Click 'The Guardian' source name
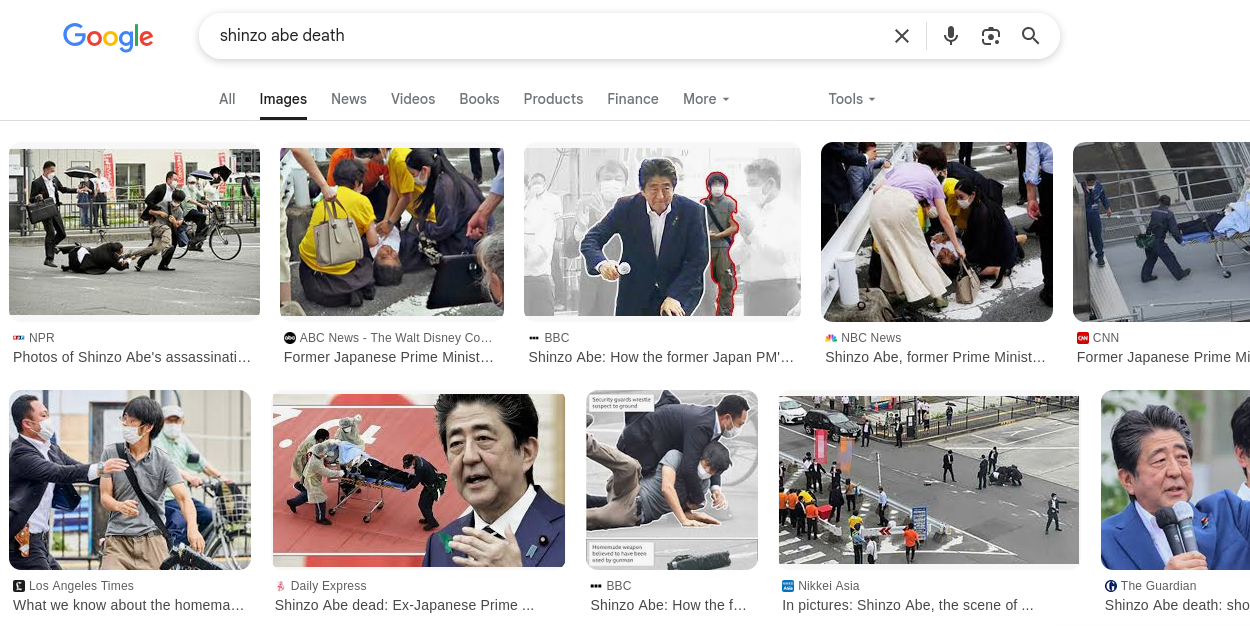Screen dimensions: 1250x626 point(1159,586)
